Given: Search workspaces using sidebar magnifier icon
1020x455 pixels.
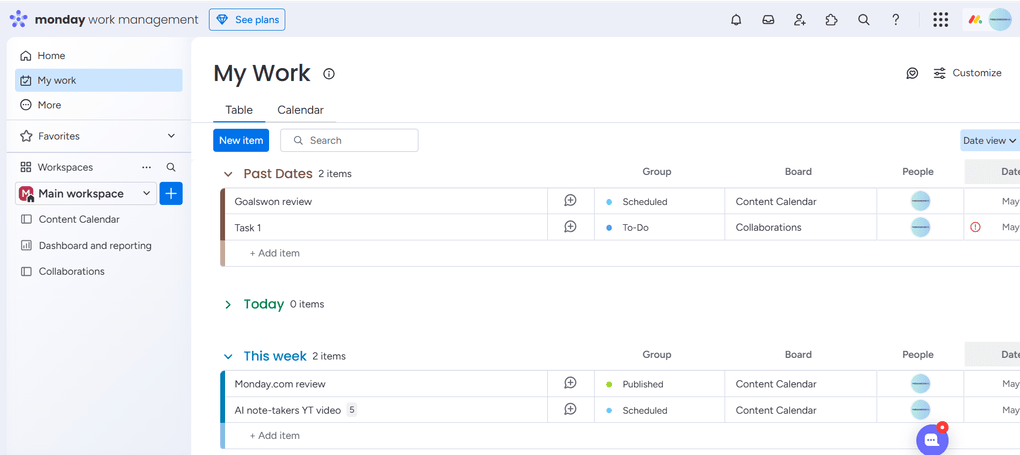Looking at the screenshot, I should (x=171, y=167).
